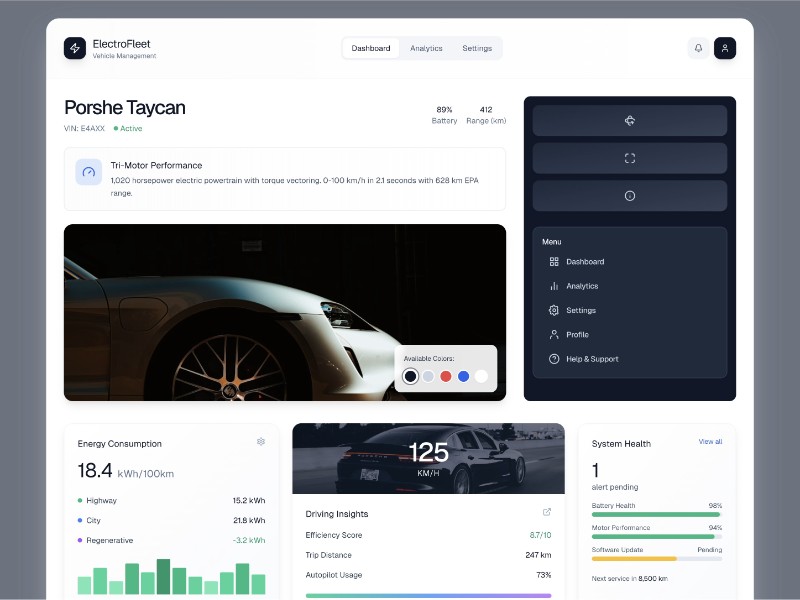Click the 18.4 kWh/100km value

126,470
